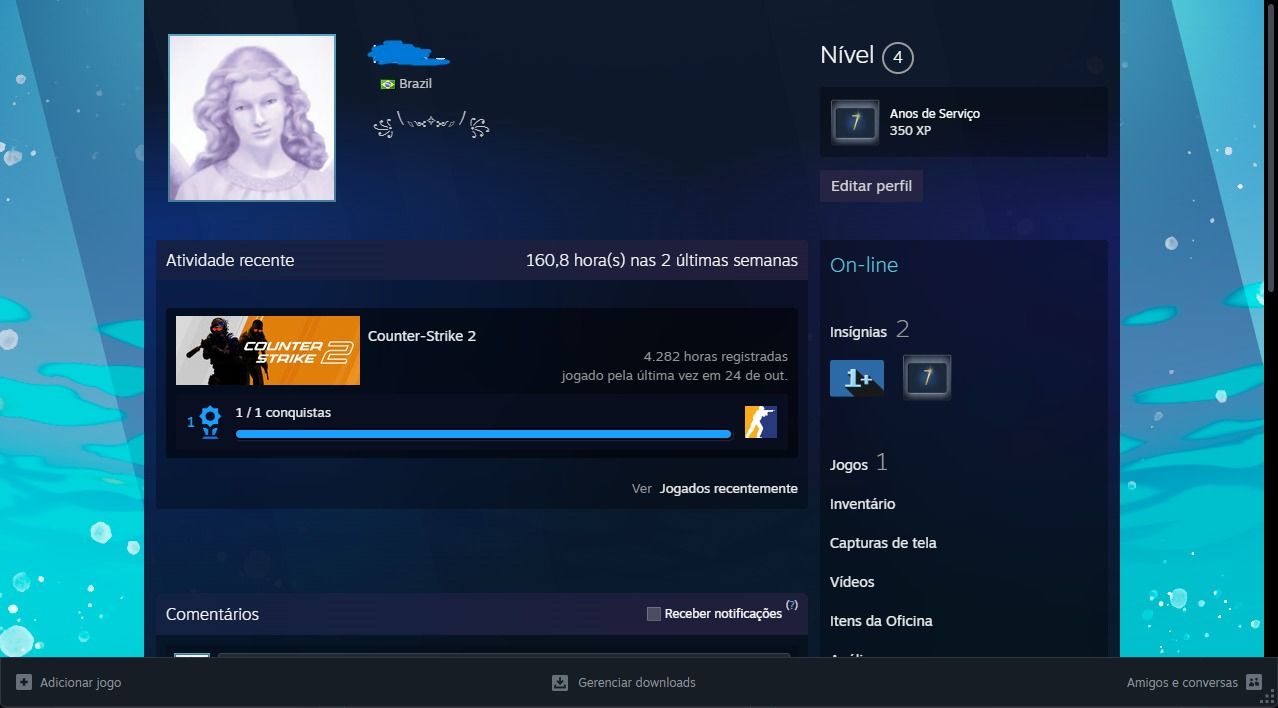This screenshot has height=708, width=1278.
Task: Click the Brazil flag icon
Action: [x=387, y=84]
